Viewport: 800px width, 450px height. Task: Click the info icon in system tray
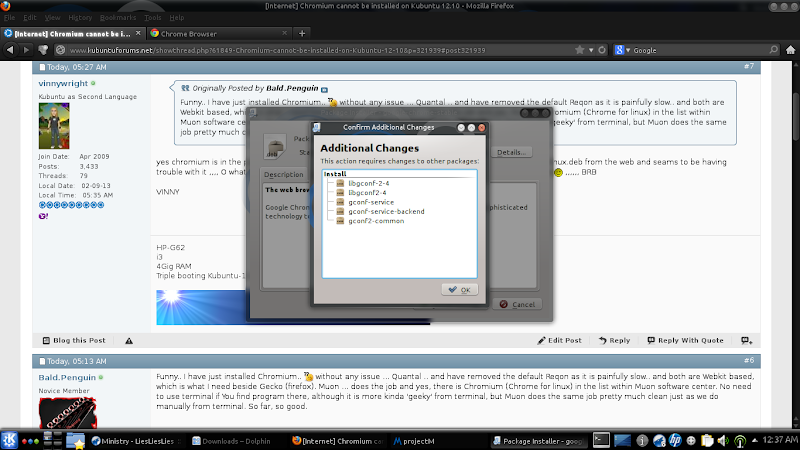pyautogui.click(x=642, y=441)
